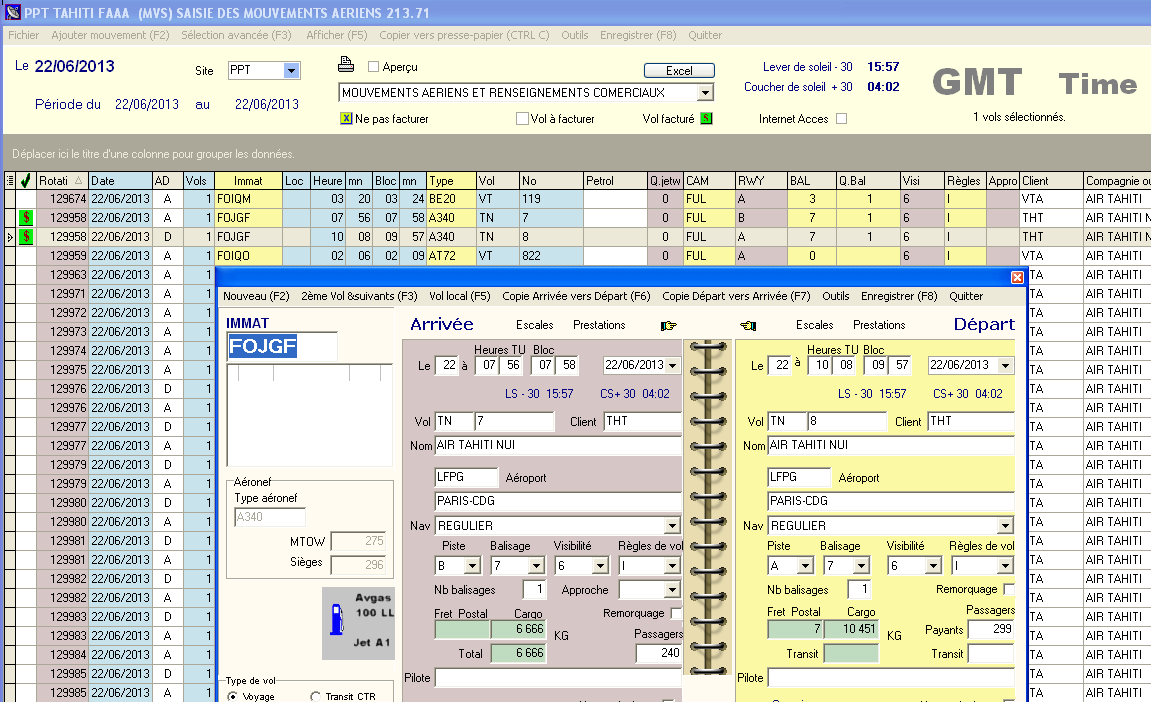
Task: Click the green dollar icon on row 129958 A
Action: pyautogui.click(x=26, y=218)
